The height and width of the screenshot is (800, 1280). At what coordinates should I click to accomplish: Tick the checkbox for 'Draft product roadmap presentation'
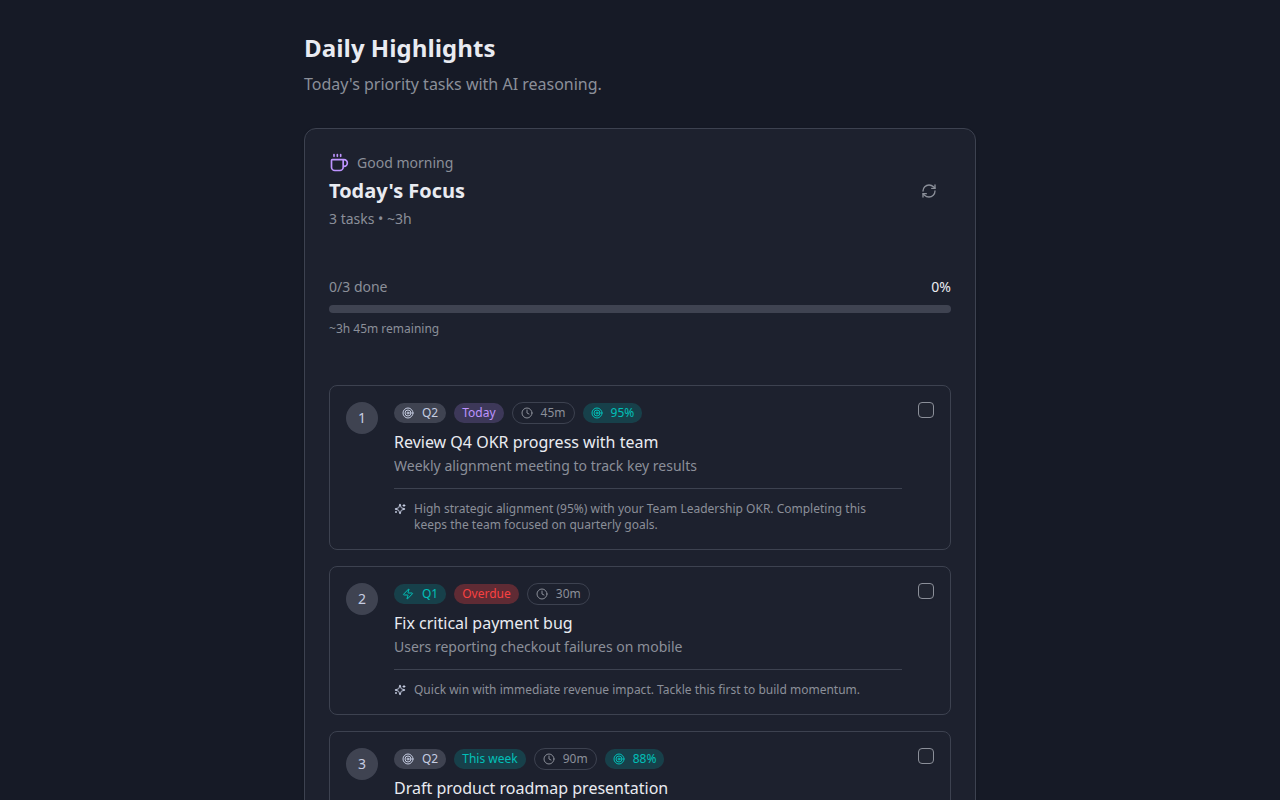[x=925, y=756]
